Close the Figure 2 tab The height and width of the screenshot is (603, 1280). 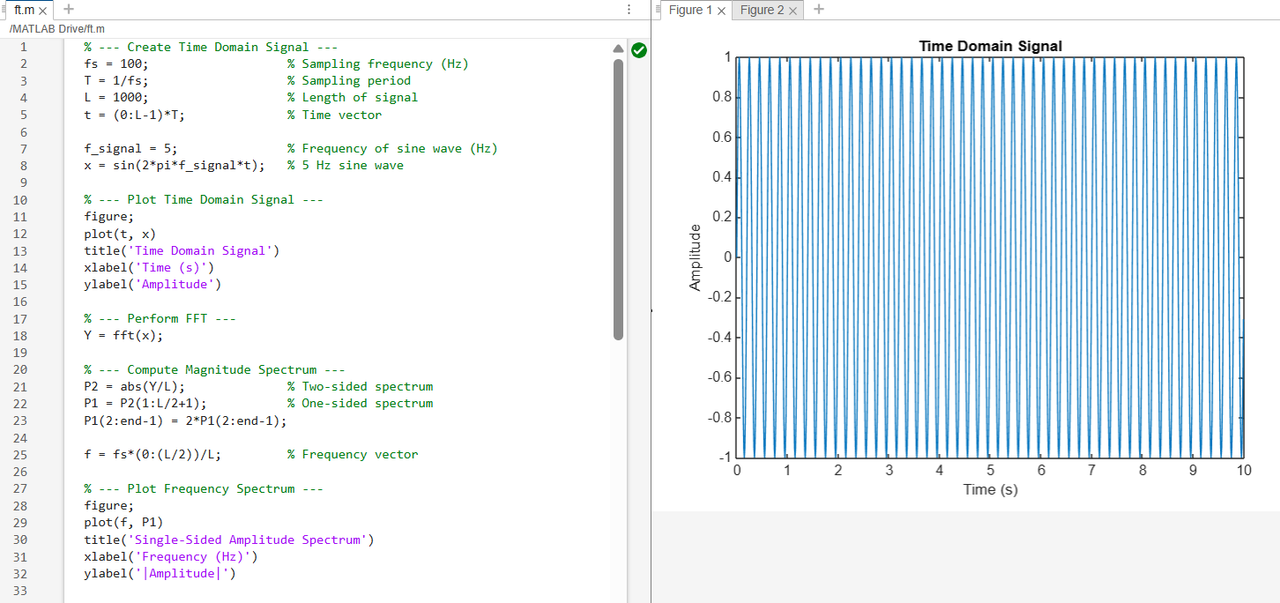793,10
